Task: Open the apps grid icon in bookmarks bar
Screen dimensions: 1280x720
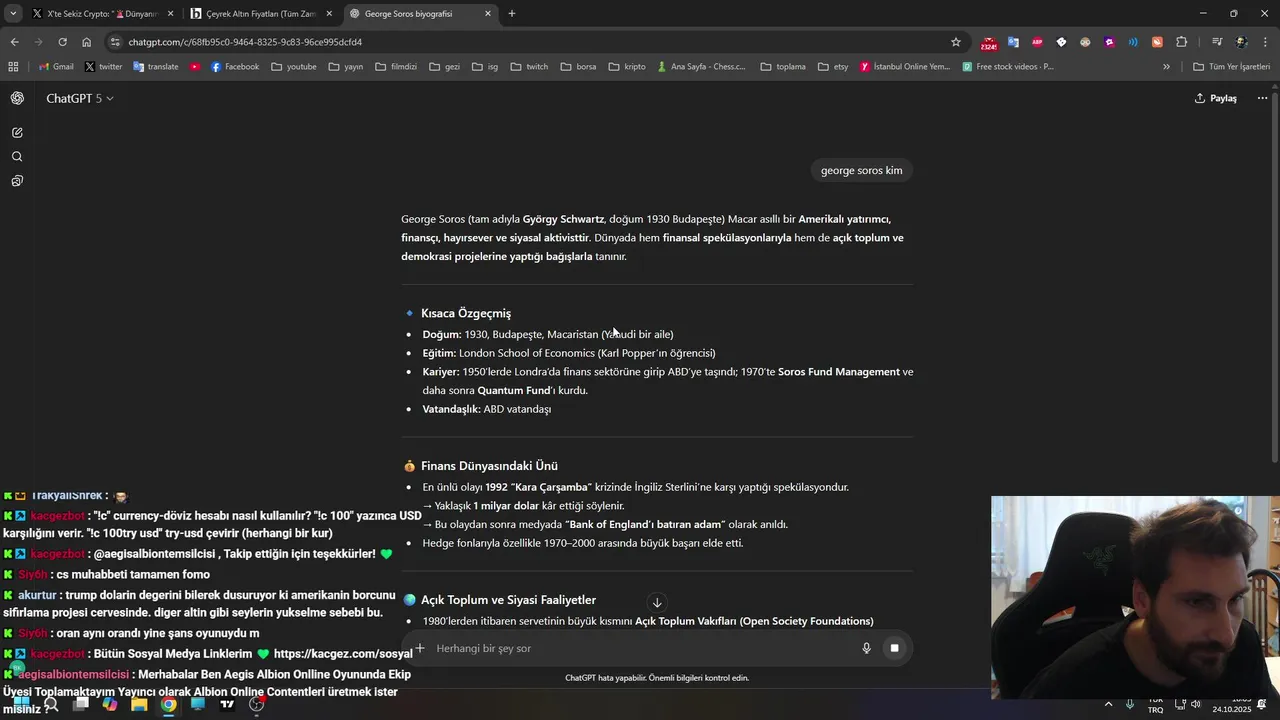Action: click(13, 67)
